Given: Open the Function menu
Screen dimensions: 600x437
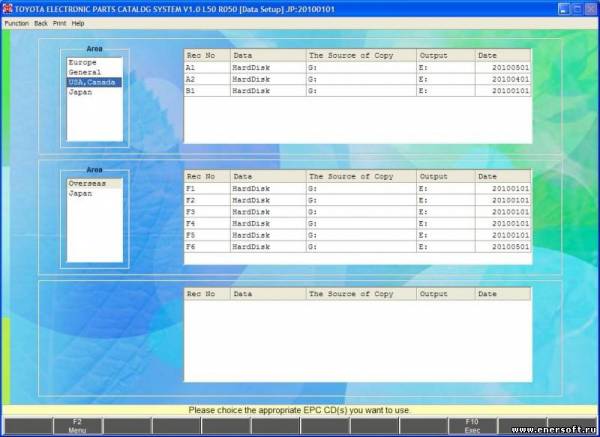Looking at the screenshot, I should [16, 23].
